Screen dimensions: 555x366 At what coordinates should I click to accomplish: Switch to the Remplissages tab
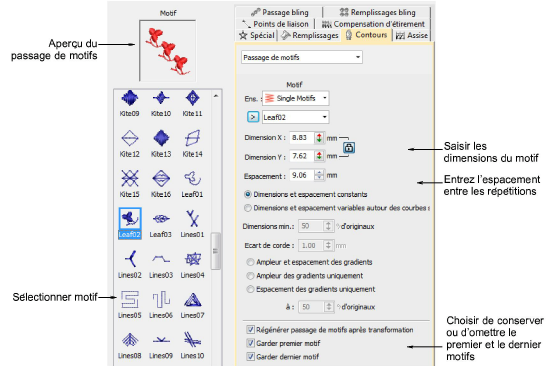click(310, 35)
